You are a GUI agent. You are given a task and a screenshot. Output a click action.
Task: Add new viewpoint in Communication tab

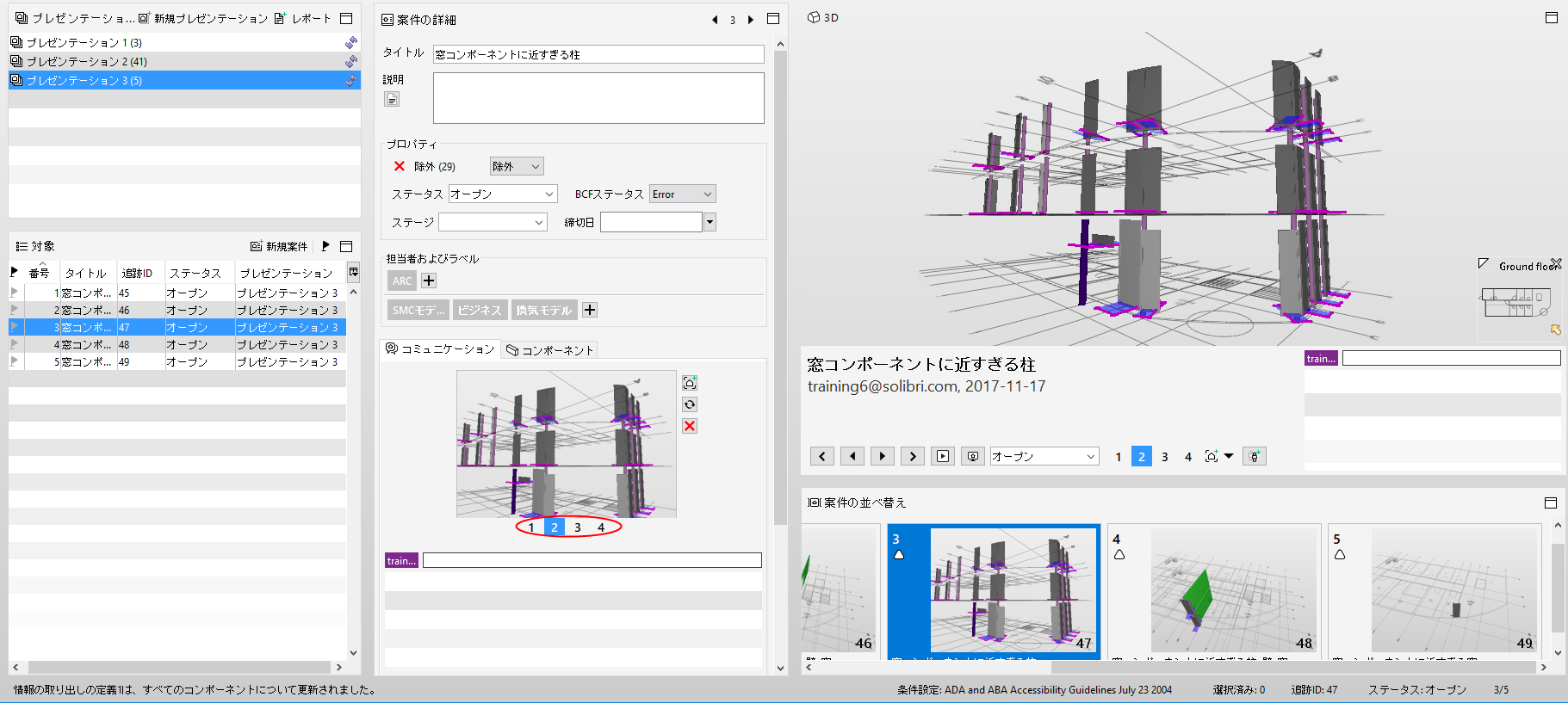coord(690,383)
